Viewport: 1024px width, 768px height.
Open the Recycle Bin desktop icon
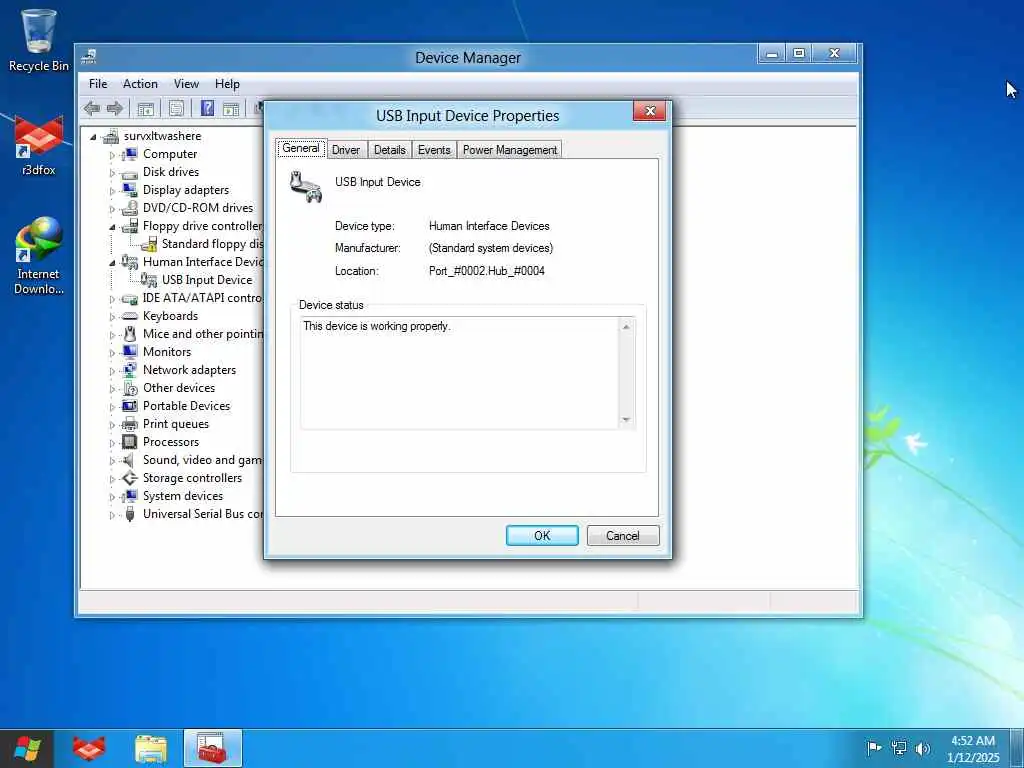tap(39, 40)
